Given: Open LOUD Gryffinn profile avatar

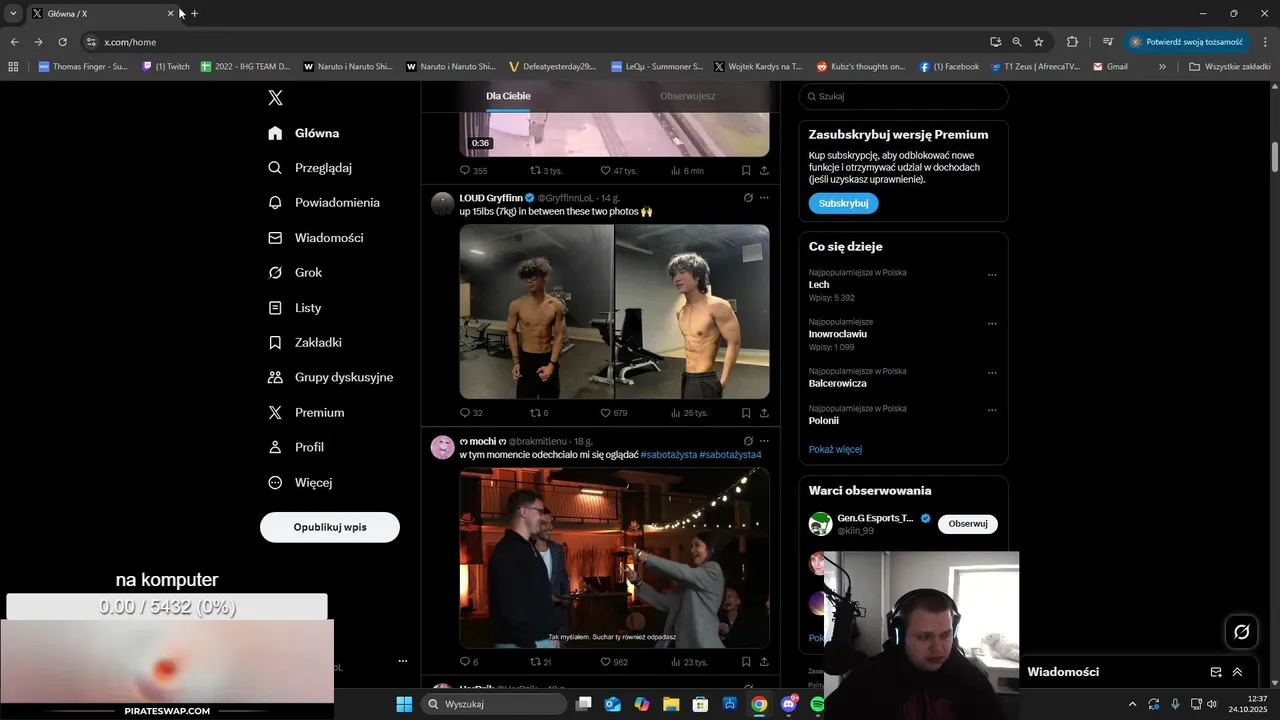Looking at the screenshot, I should [x=443, y=204].
